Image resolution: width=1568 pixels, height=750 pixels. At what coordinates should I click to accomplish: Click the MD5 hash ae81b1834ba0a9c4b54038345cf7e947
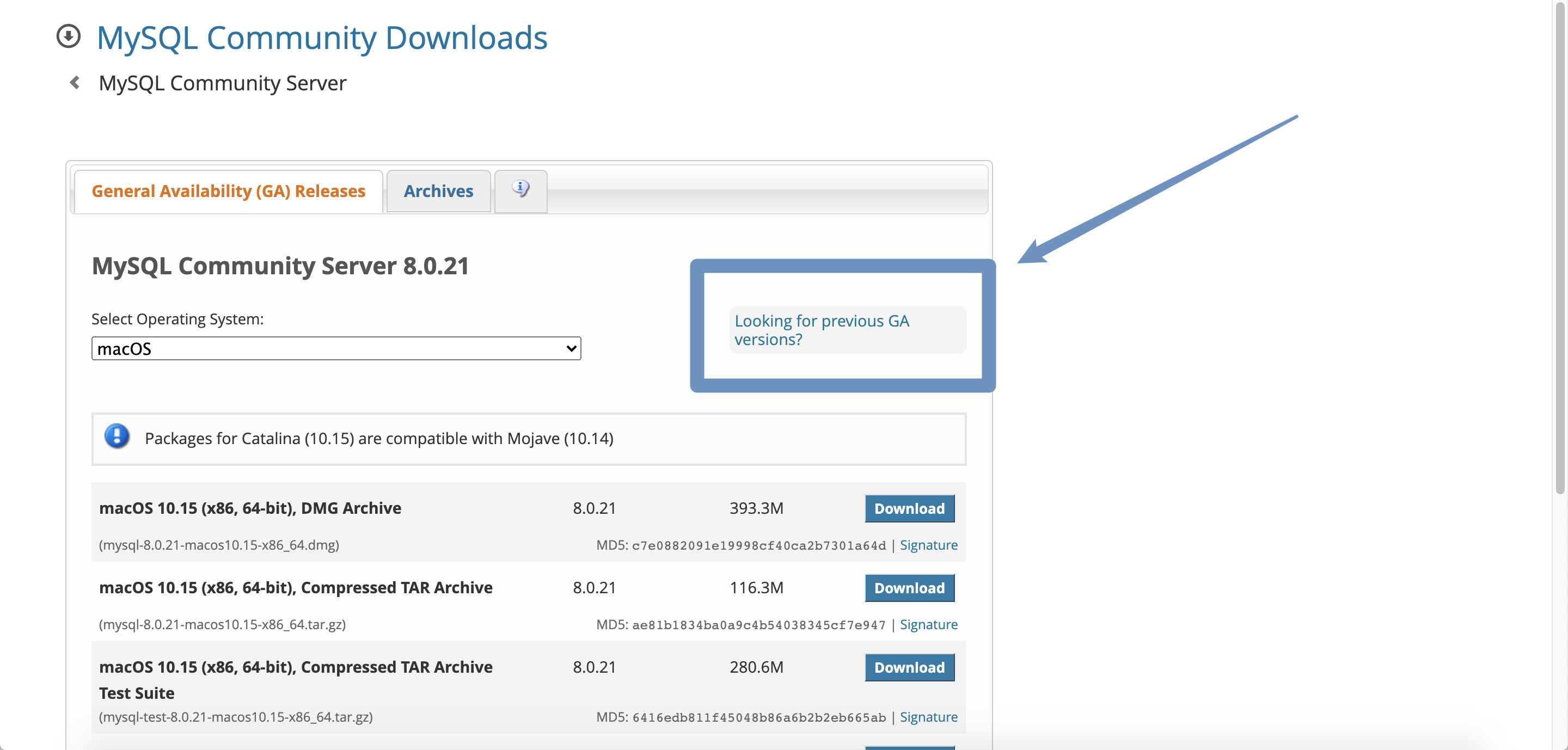pyautogui.click(x=758, y=625)
